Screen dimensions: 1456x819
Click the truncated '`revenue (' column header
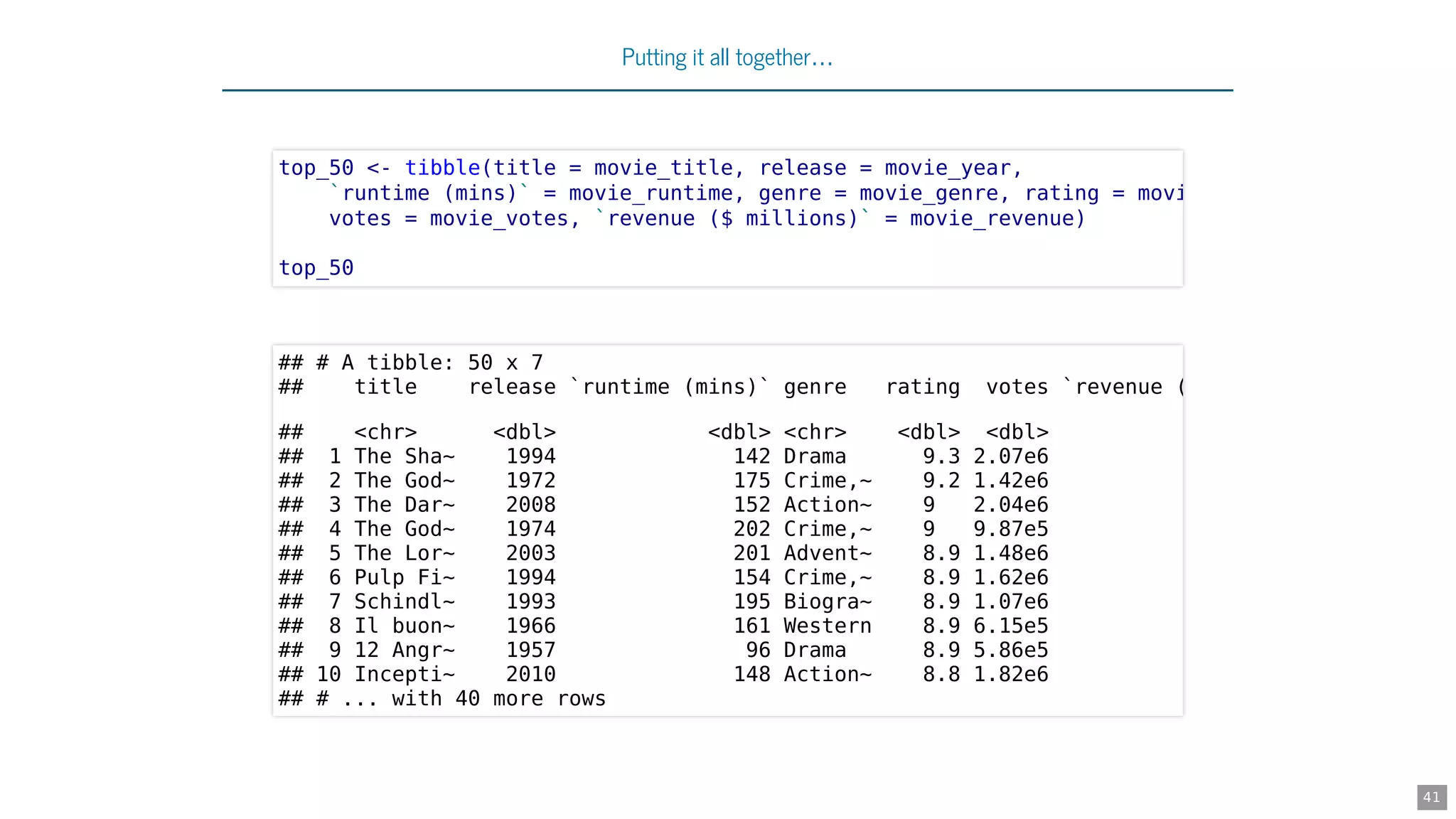click(x=1123, y=387)
